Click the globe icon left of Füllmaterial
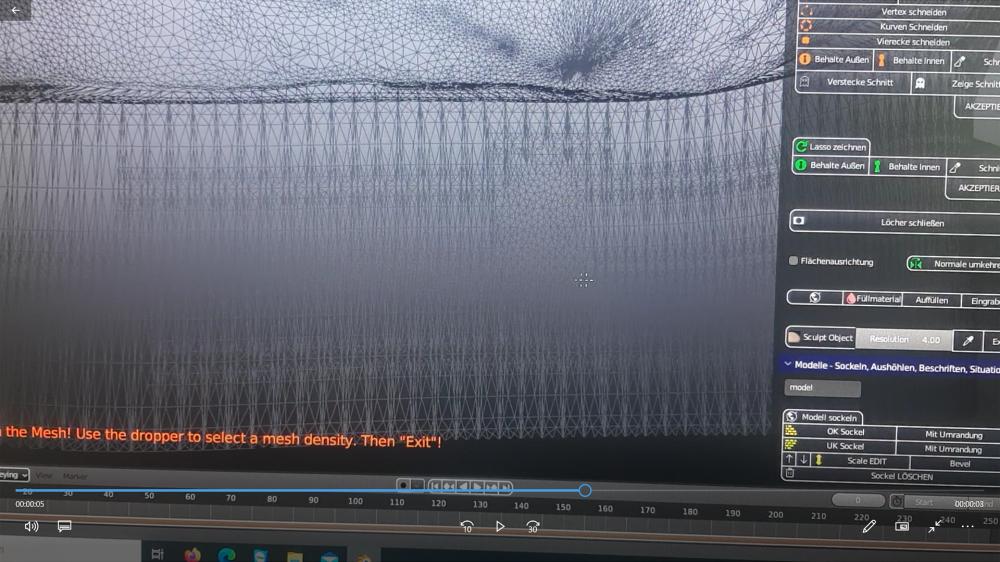 [814, 297]
